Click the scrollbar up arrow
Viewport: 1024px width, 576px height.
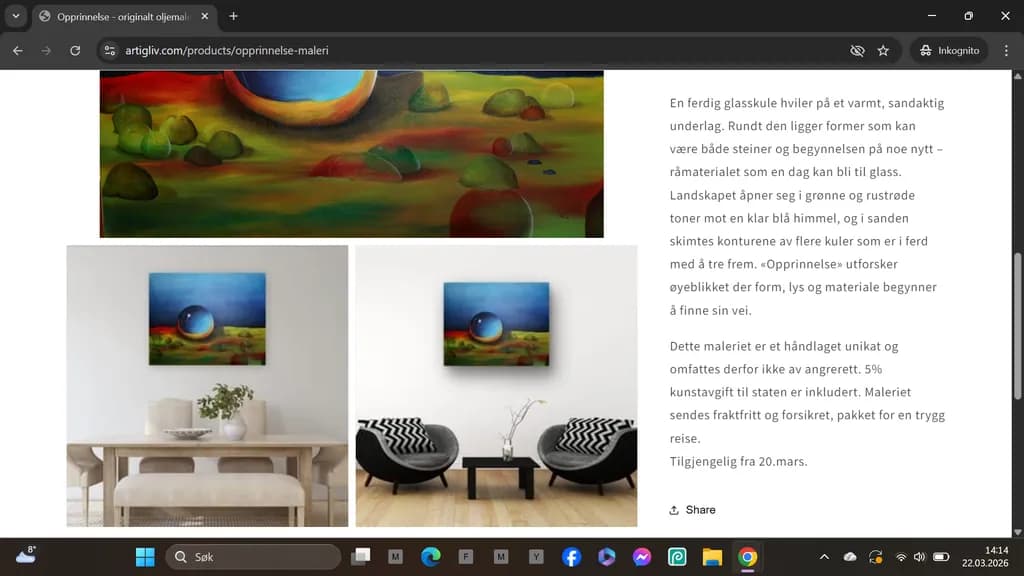(x=1017, y=76)
